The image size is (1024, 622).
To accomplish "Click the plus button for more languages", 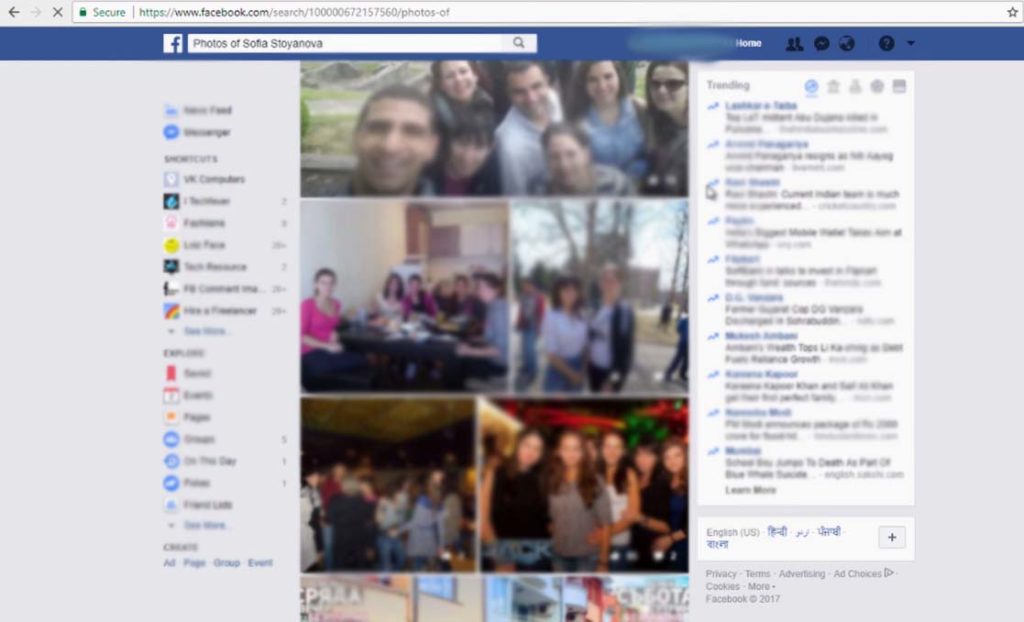I will pyautogui.click(x=892, y=538).
